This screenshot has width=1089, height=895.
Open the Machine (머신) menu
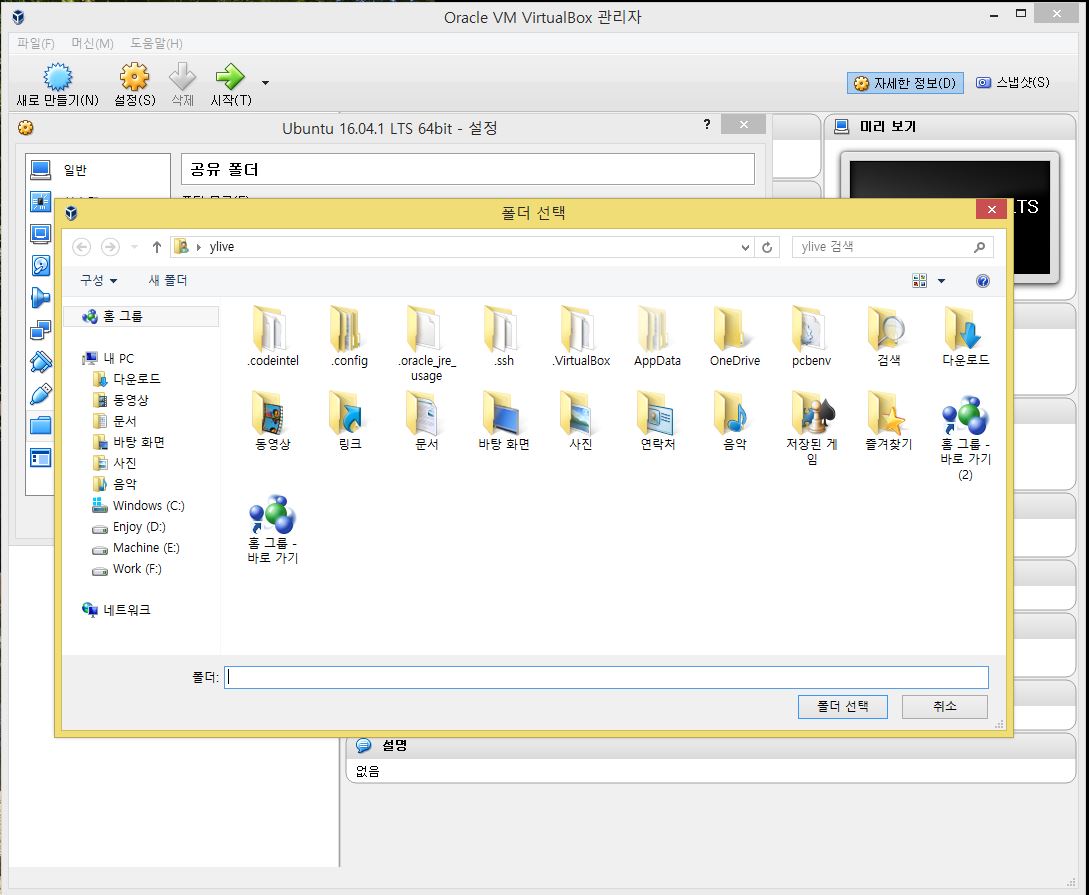coord(92,44)
